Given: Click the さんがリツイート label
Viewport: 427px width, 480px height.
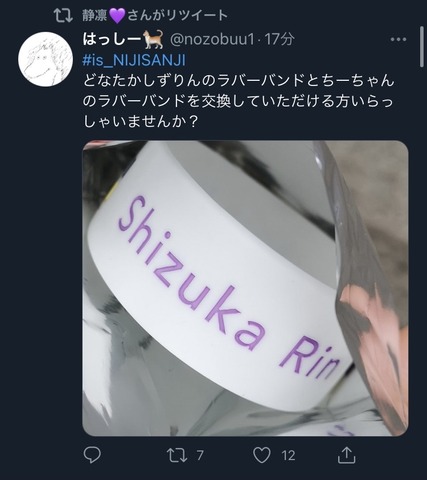Looking at the screenshot, I should point(177,15).
